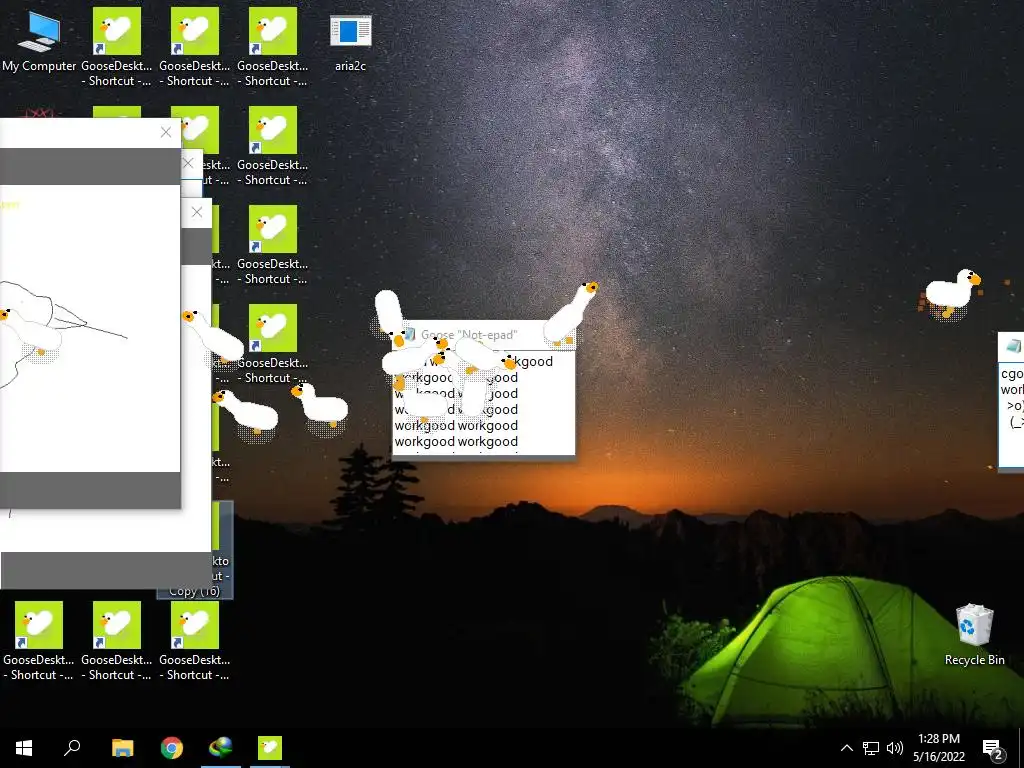Launch Google Chrome from the taskbar
The height and width of the screenshot is (768, 1024).
(x=172, y=748)
